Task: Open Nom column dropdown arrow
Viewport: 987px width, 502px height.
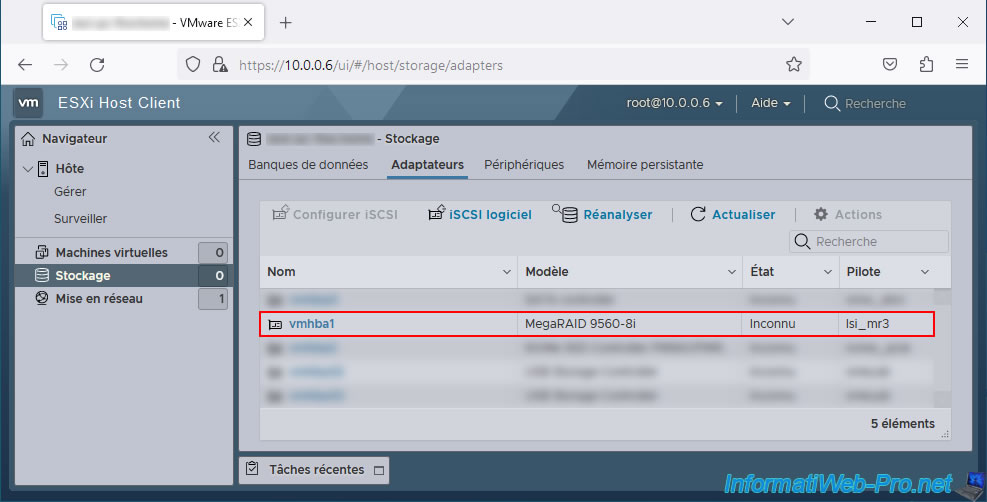Action: 507,272
